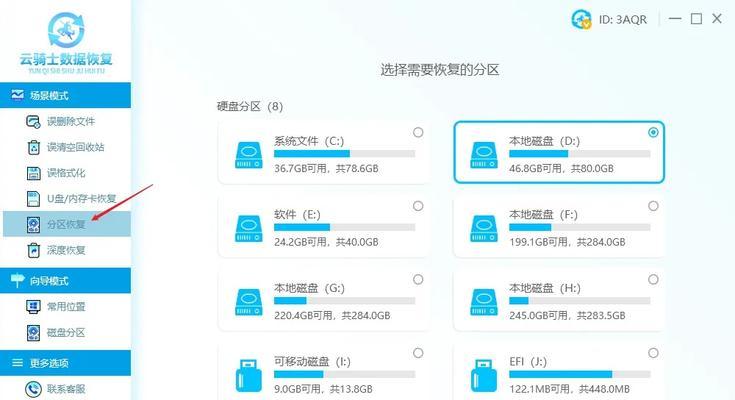
Task: Click the EFI (J:) USB icon
Action: coord(484,376)
